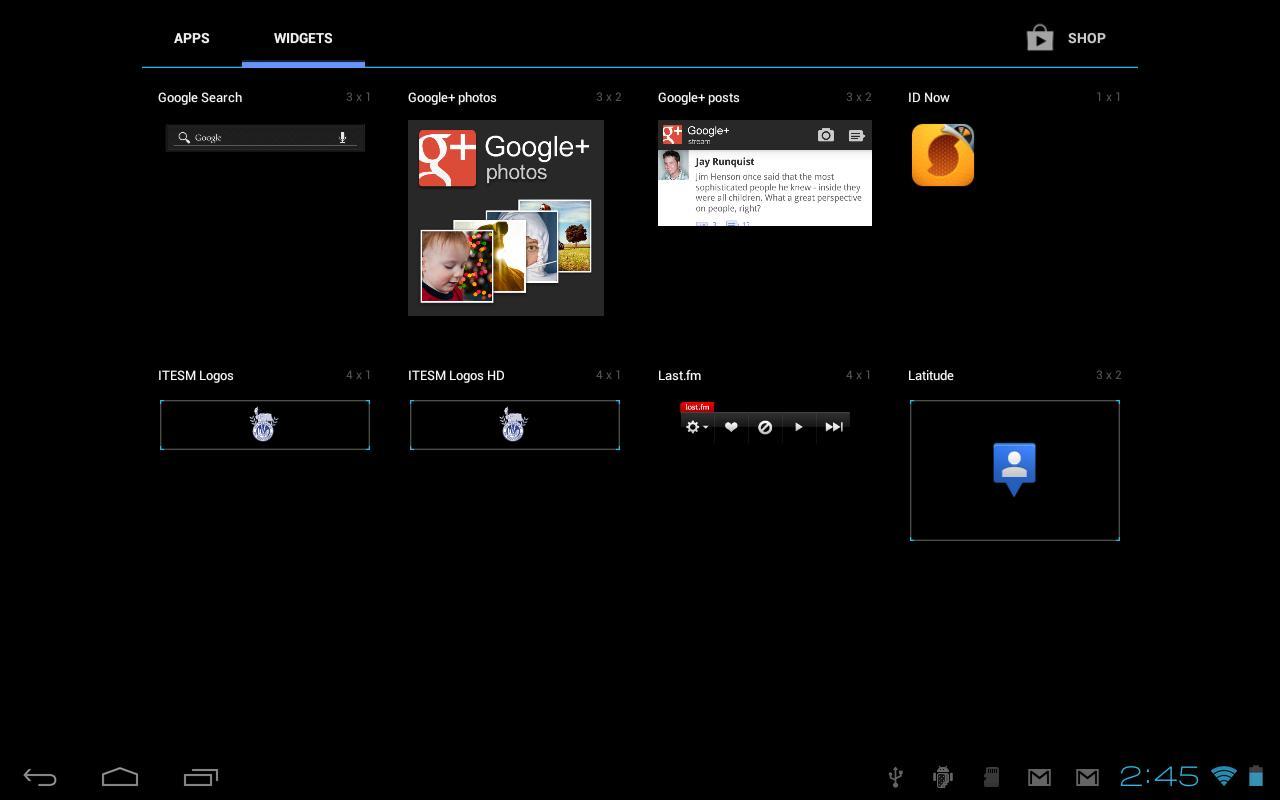1280x800 pixels.
Task: Tap the magnifier icon in Google Search widget
Action: [184, 137]
